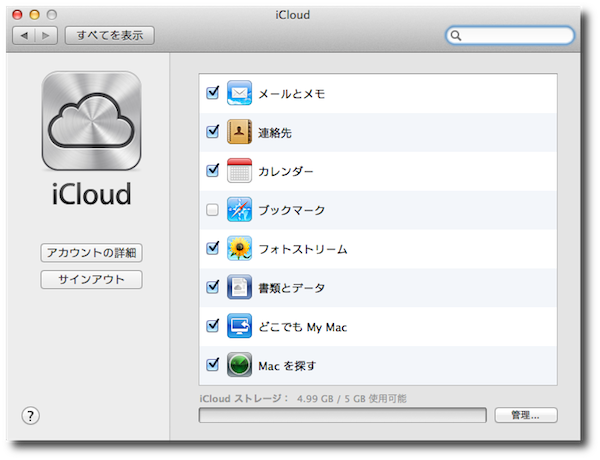Click the Back to My Mac icon
Screen dimensions: 600x460
pyautogui.click(x=239, y=326)
